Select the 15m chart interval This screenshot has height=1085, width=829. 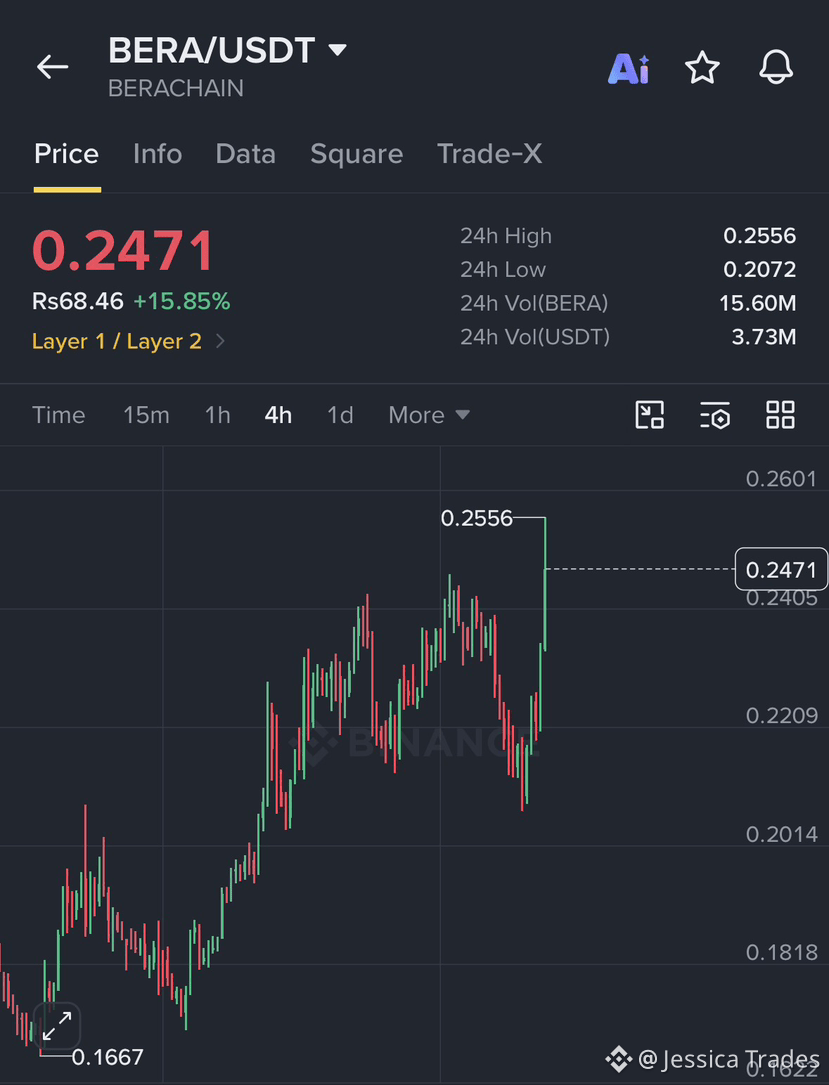pyautogui.click(x=146, y=415)
